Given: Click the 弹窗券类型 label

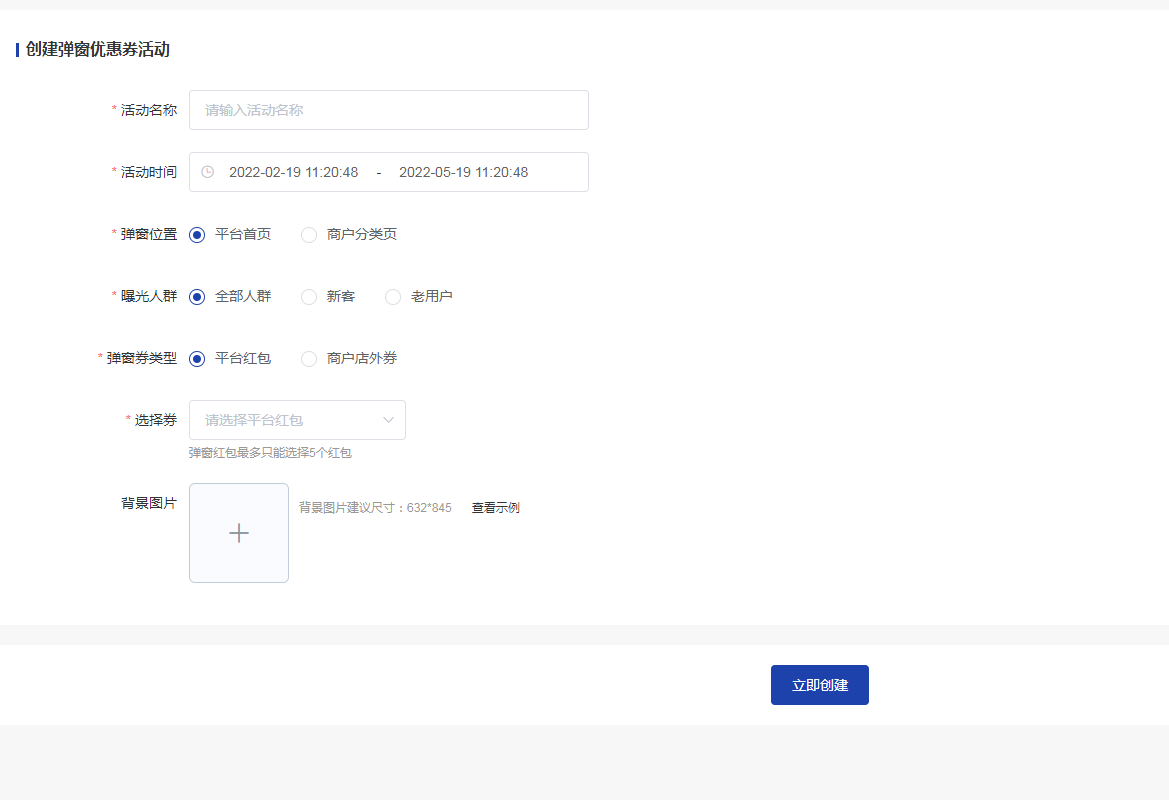Looking at the screenshot, I should coord(142,358).
